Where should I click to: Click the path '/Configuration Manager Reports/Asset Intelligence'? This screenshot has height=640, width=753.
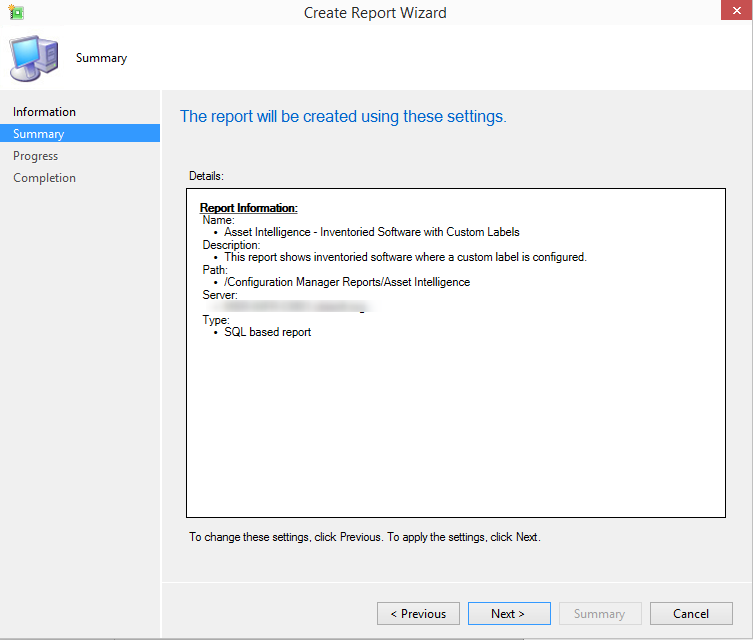347,282
